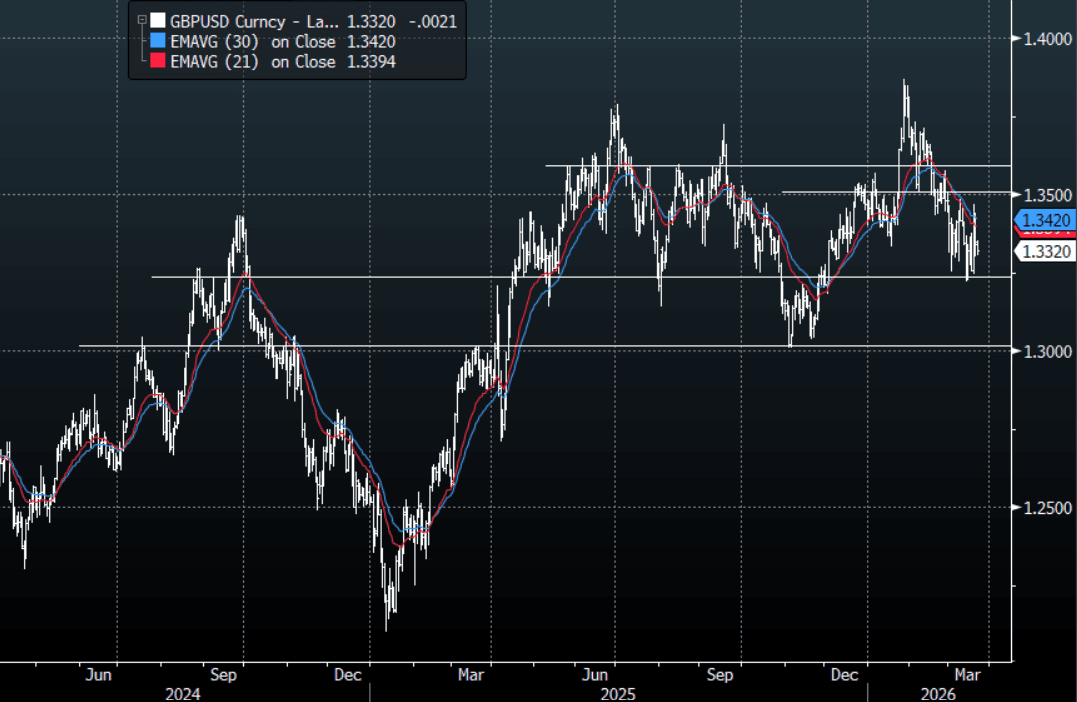
Task: Open the blue EMAVG (30) color swatch
Action: (x=158, y=41)
